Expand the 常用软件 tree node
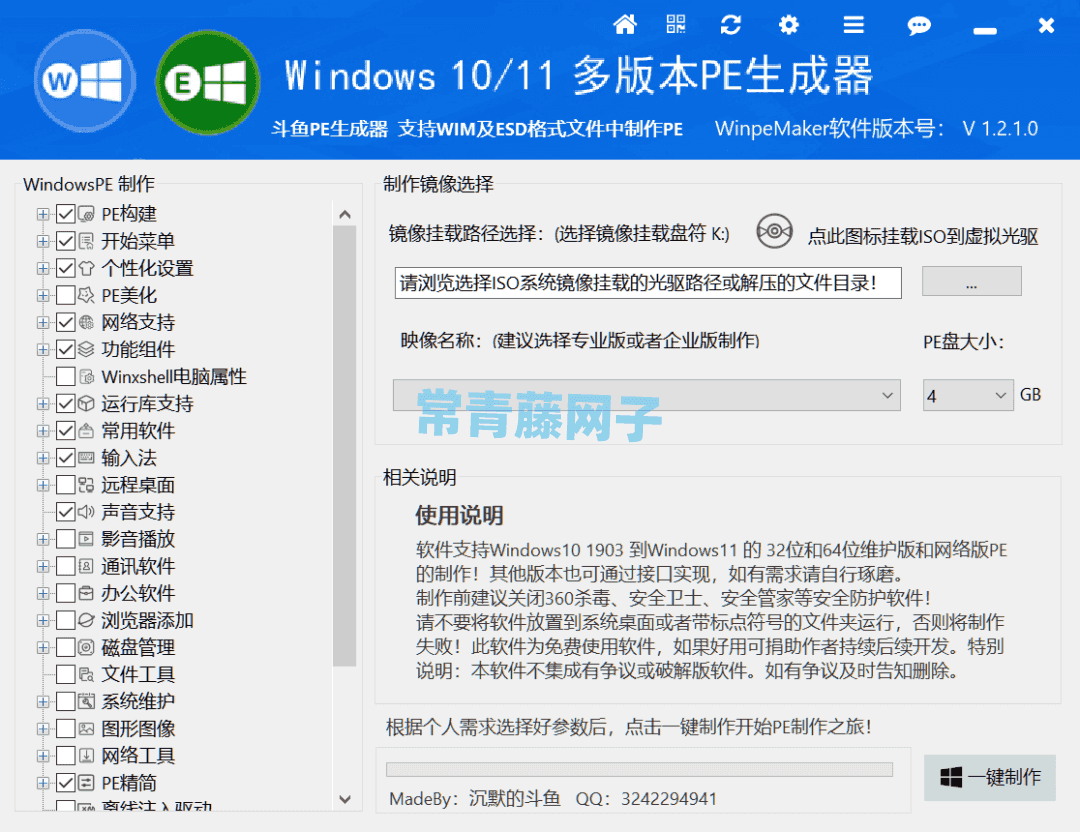This screenshot has height=832, width=1080. pos(43,431)
